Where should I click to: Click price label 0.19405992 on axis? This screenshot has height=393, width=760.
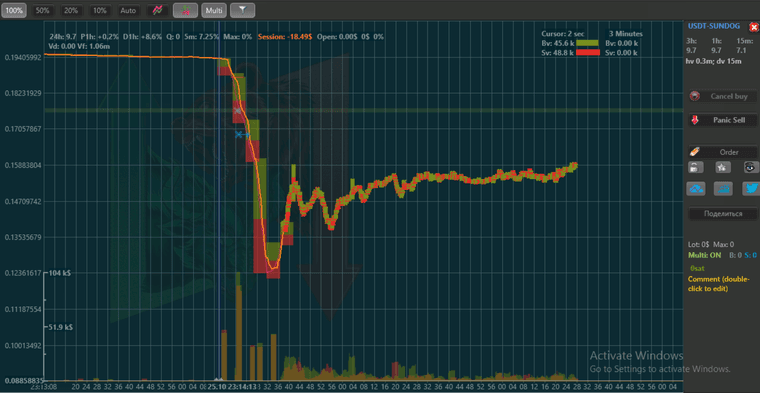22,57
